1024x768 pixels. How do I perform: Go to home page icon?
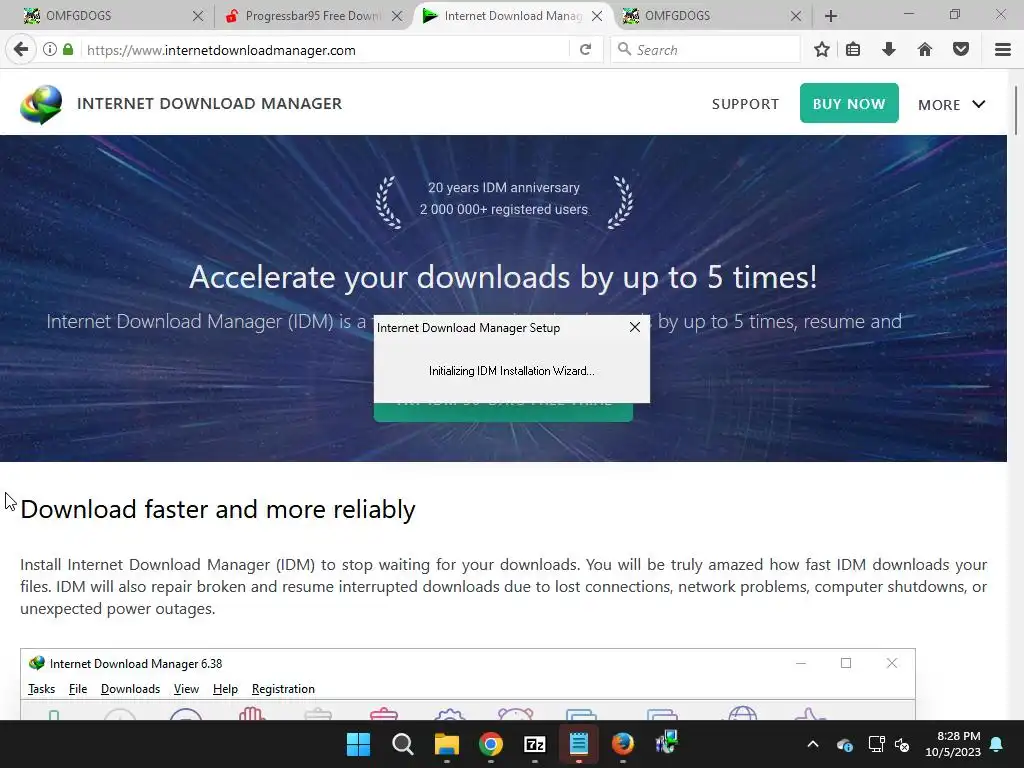click(925, 50)
